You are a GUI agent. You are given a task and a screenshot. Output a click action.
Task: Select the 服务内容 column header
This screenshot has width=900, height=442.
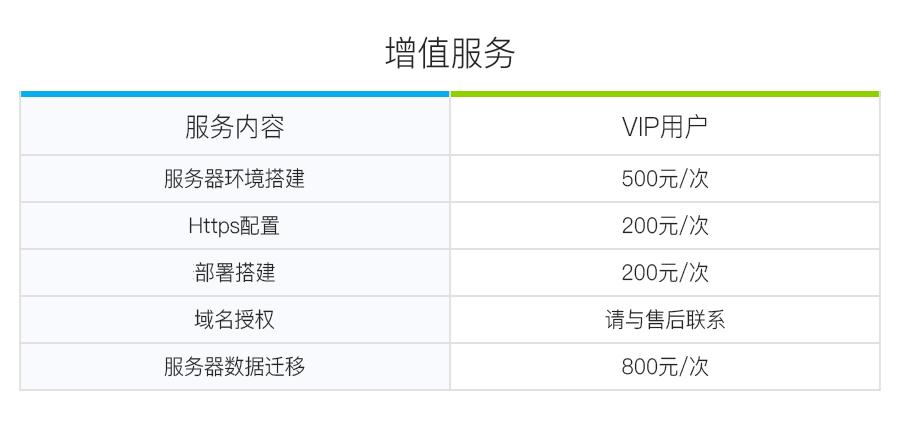(235, 127)
